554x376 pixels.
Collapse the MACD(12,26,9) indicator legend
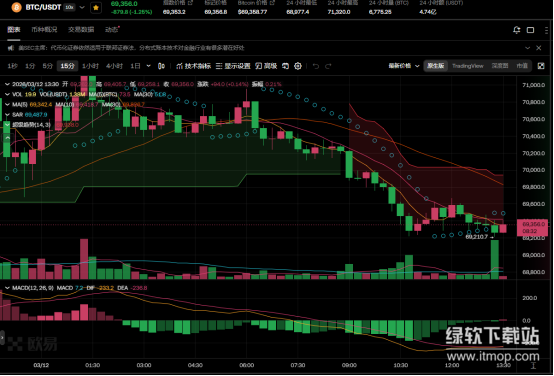[x=7, y=288]
